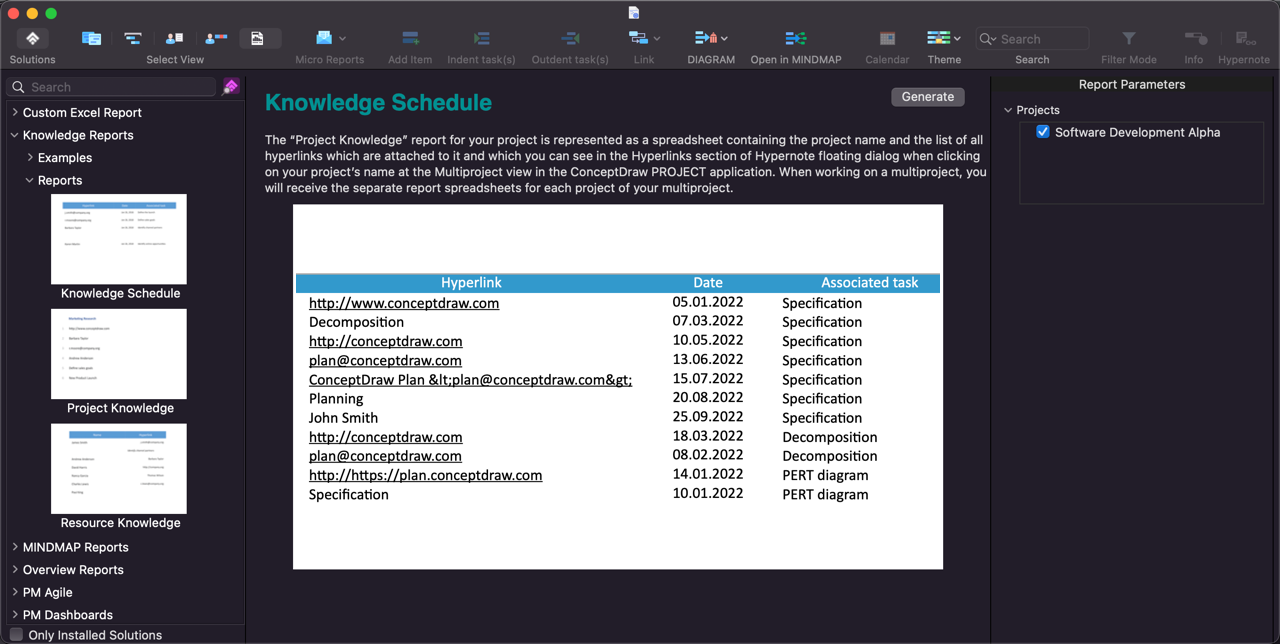Click the Add Item icon
Screen dimensions: 1280x644
point(410,38)
